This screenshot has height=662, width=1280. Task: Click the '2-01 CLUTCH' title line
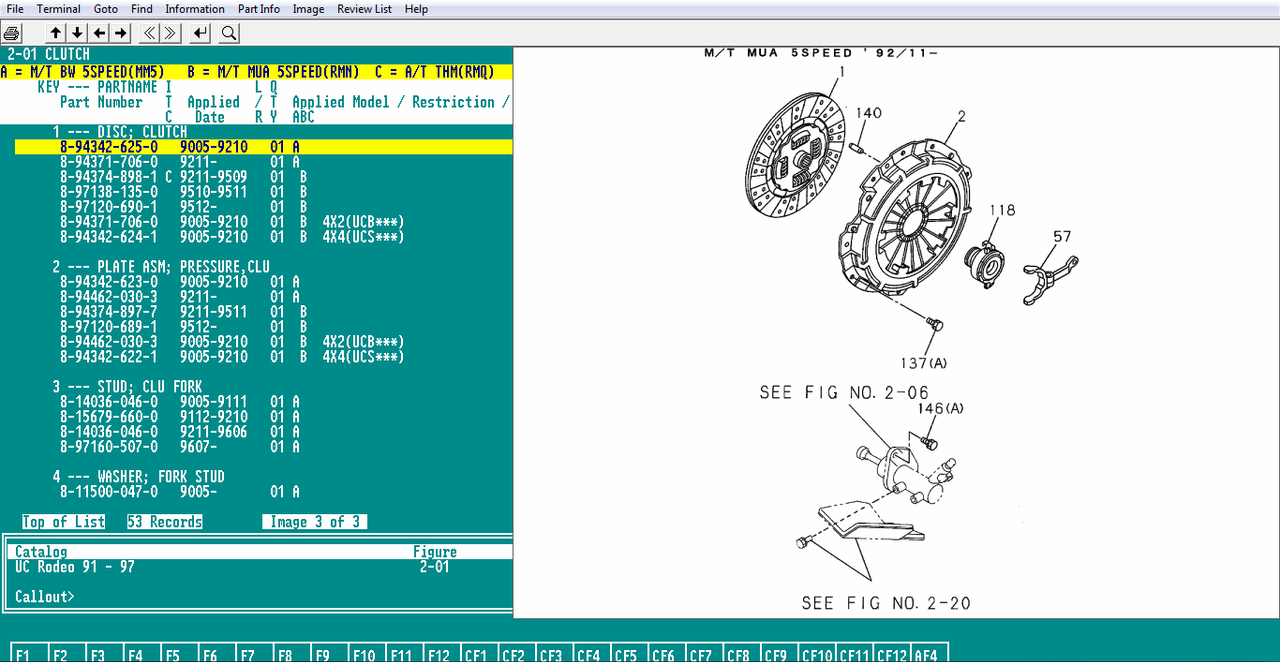(x=49, y=54)
